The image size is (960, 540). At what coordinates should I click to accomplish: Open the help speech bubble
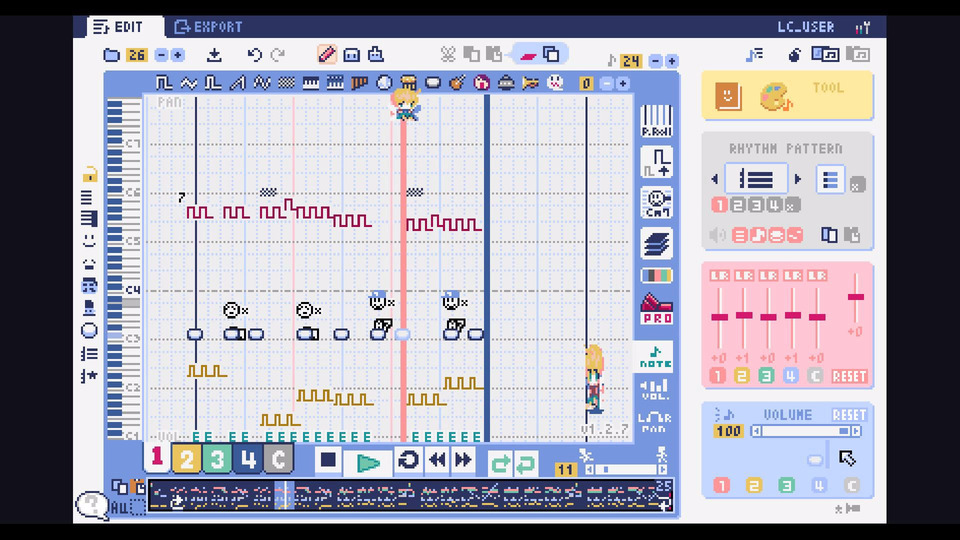coord(92,504)
